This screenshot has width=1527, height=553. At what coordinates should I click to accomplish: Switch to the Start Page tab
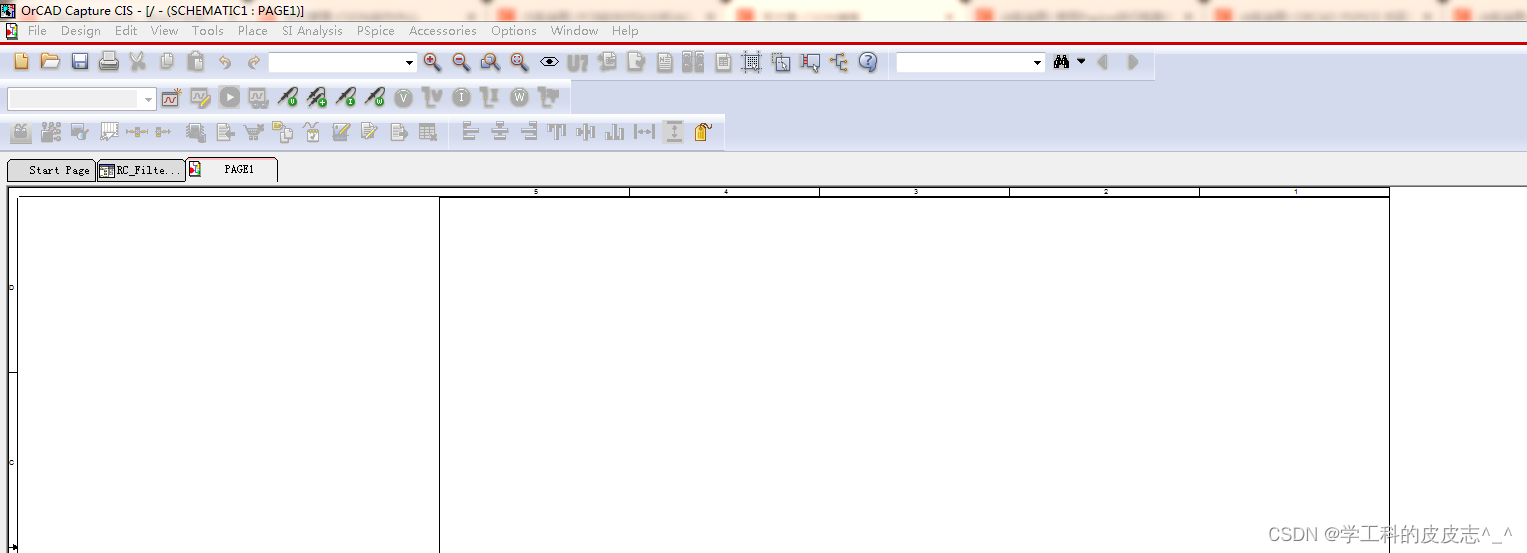pyautogui.click(x=52, y=170)
